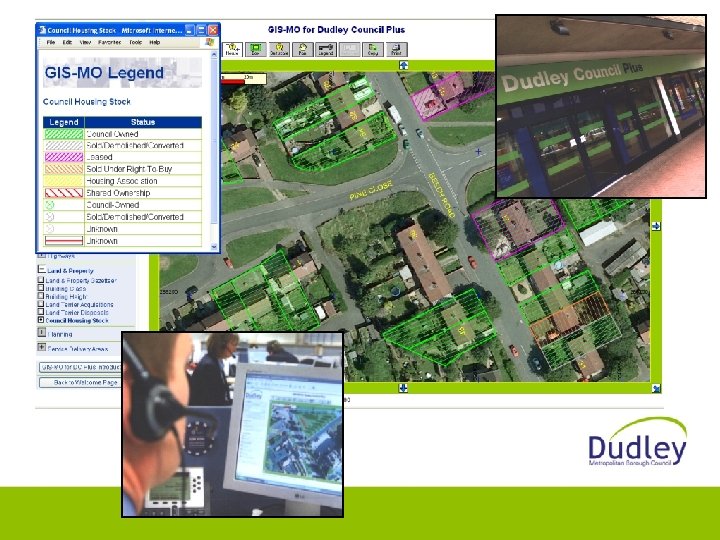Tick the Building Class layer checkbox
The width and height of the screenshot is (720, 540).
[x=41, y=288]
